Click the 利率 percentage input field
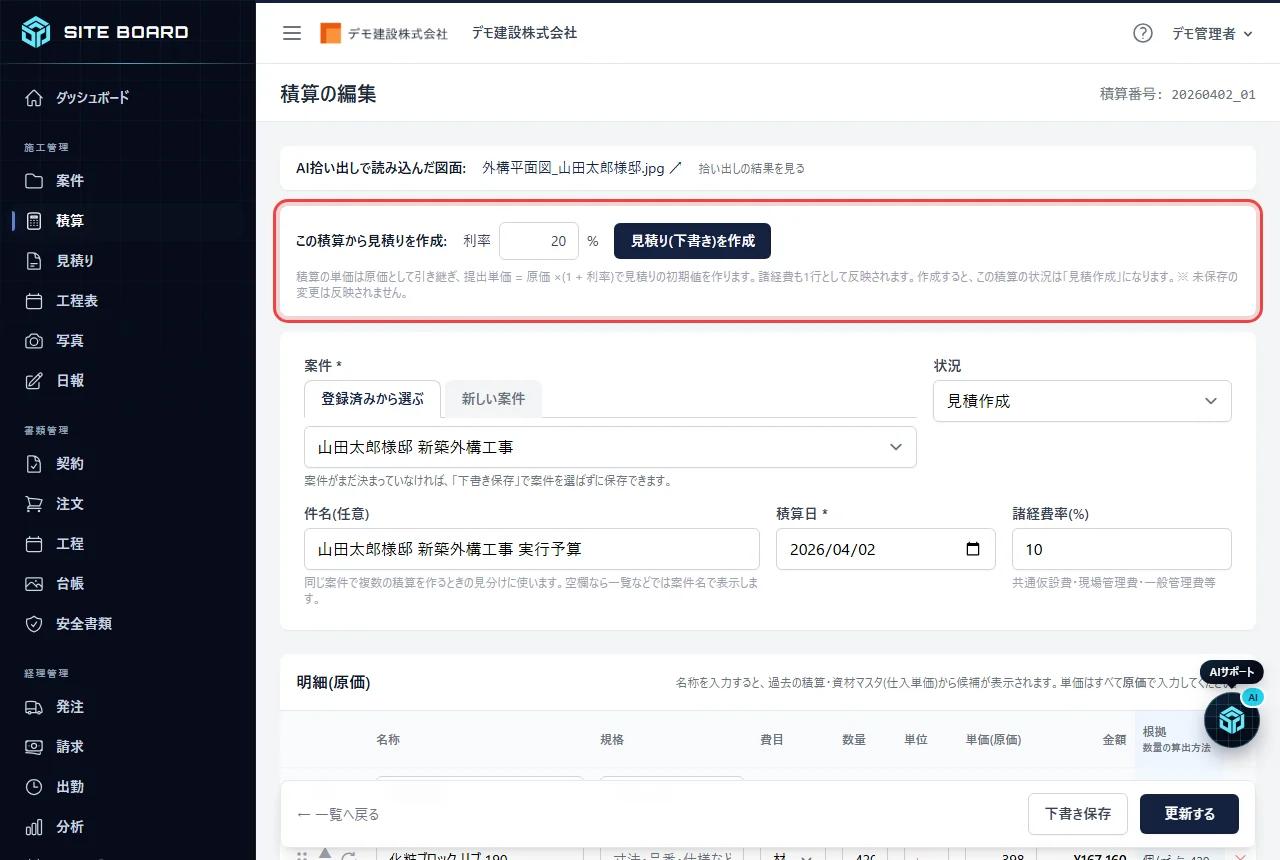This screenshot has width=1280, height=860. (x=539, y=241)
